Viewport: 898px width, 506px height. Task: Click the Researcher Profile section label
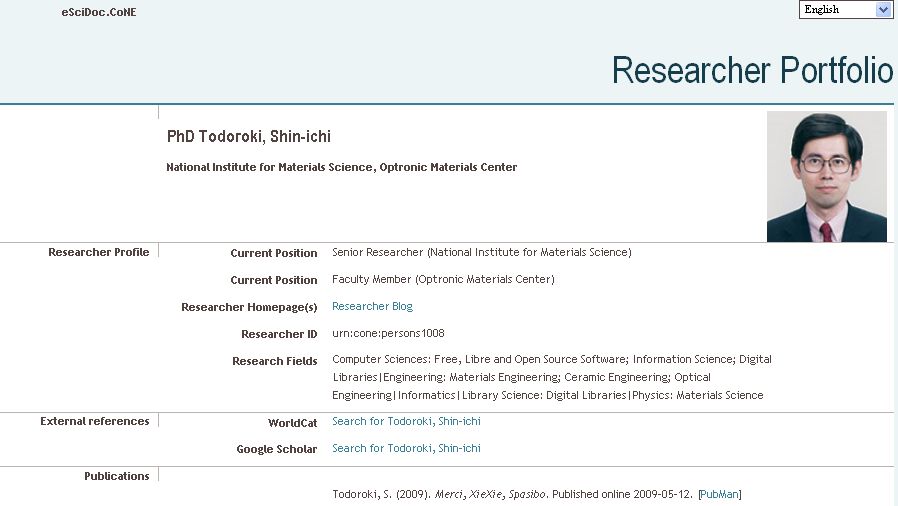coord(98,253)
